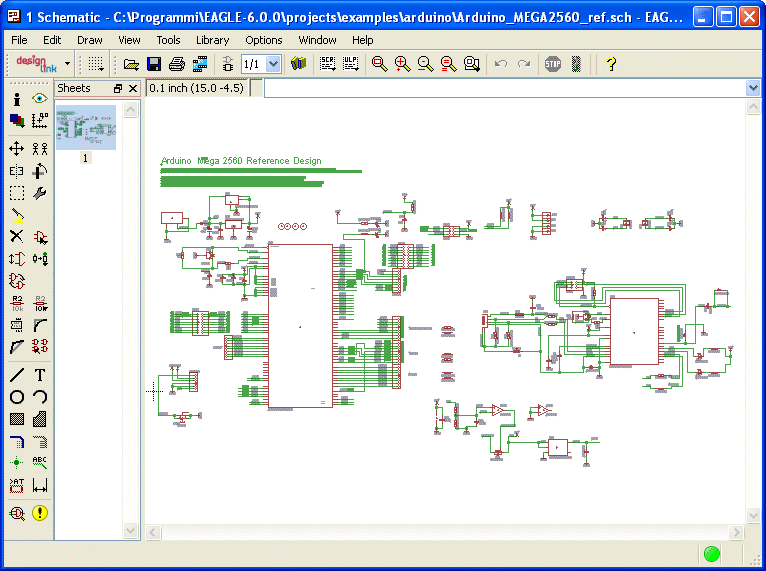This screenshot has height=571, width=766.
Task: Open the Options menu
Action: pyautogui.click(x=264, y=40)
